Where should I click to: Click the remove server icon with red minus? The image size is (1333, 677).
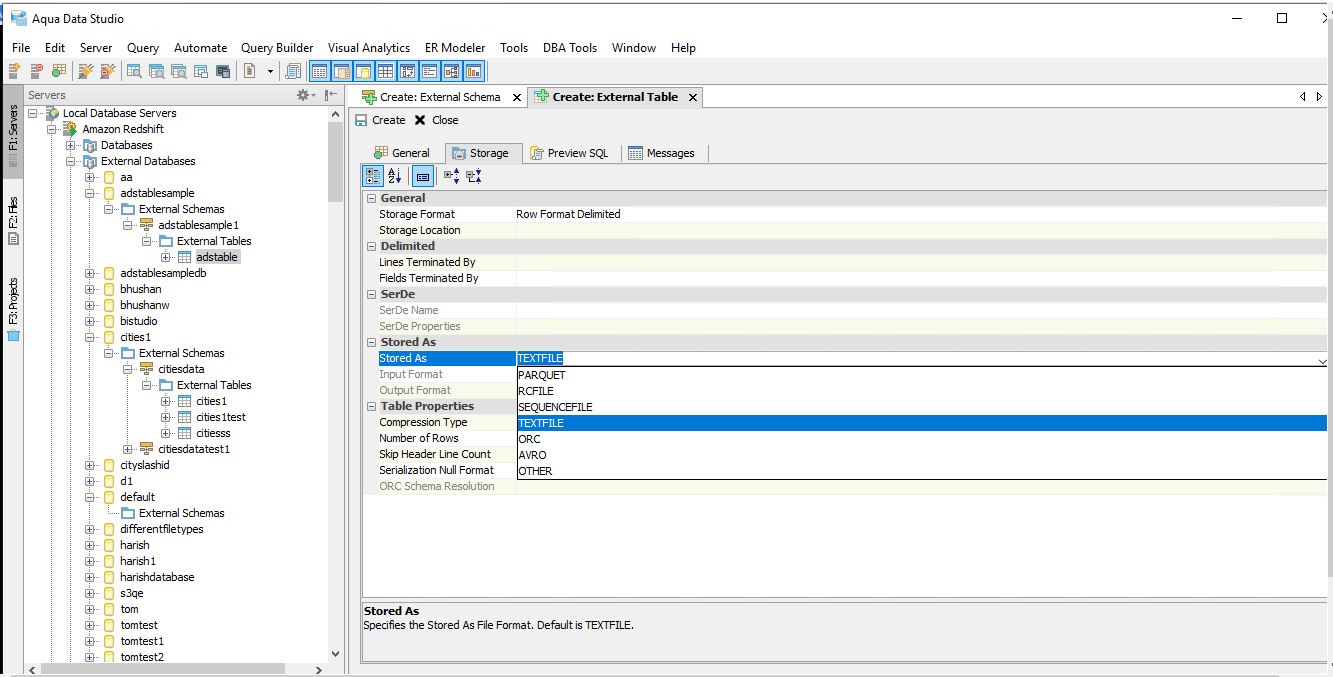(37, 71)
